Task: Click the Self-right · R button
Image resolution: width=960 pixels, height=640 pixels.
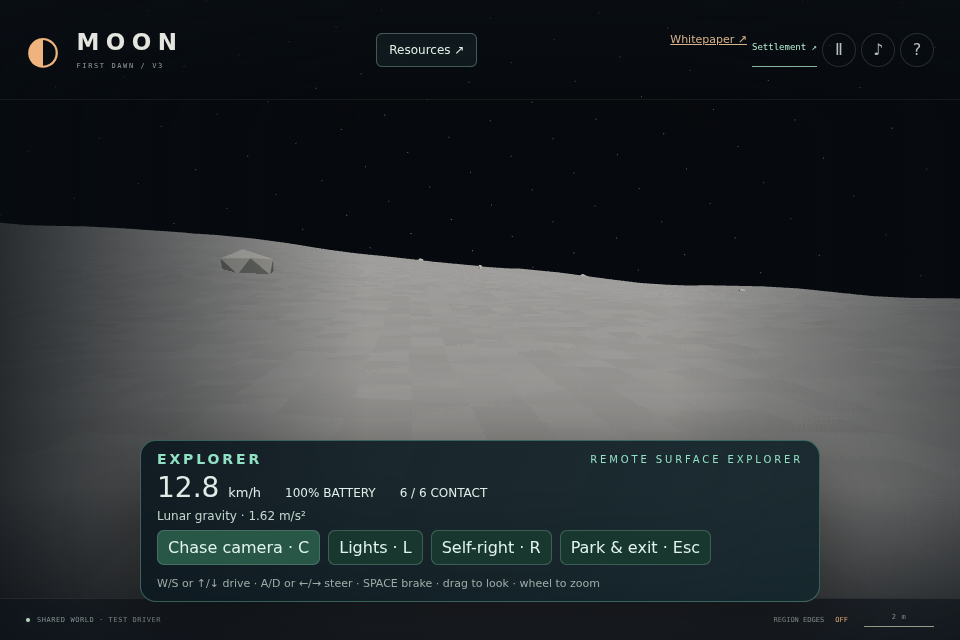Action: click(491, 548)
